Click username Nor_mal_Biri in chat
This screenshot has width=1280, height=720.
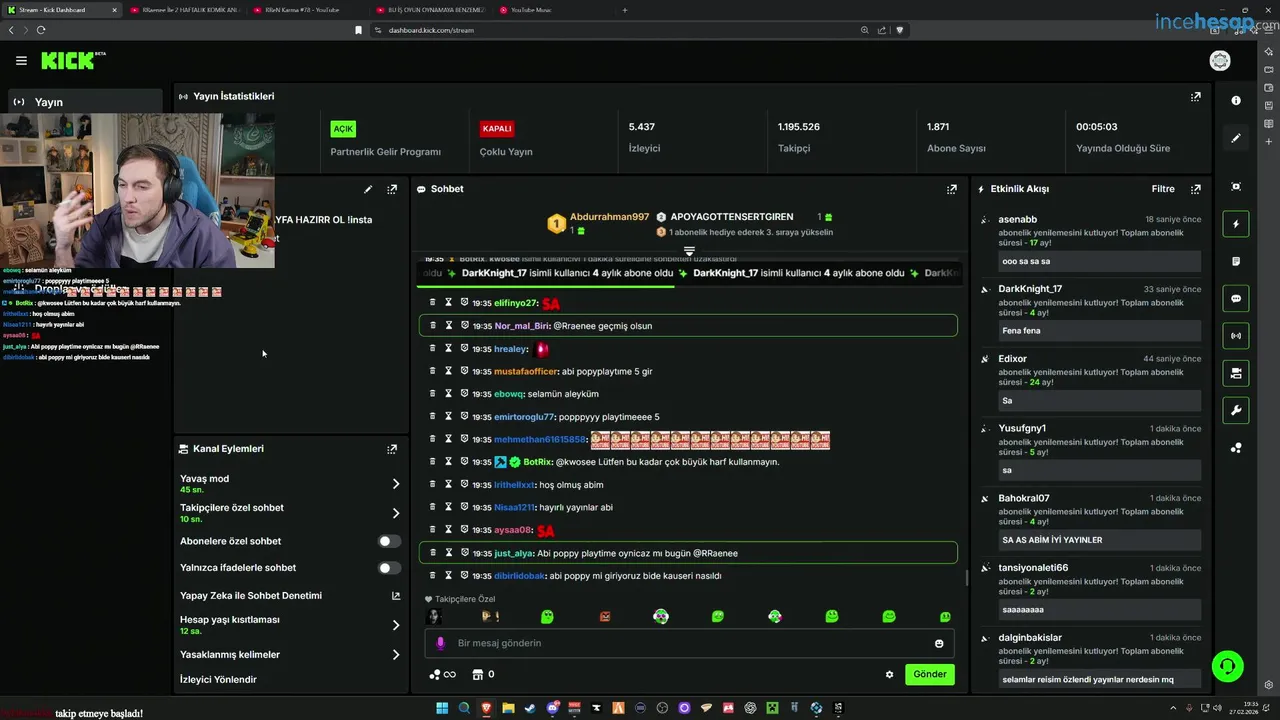click(522, 326)
